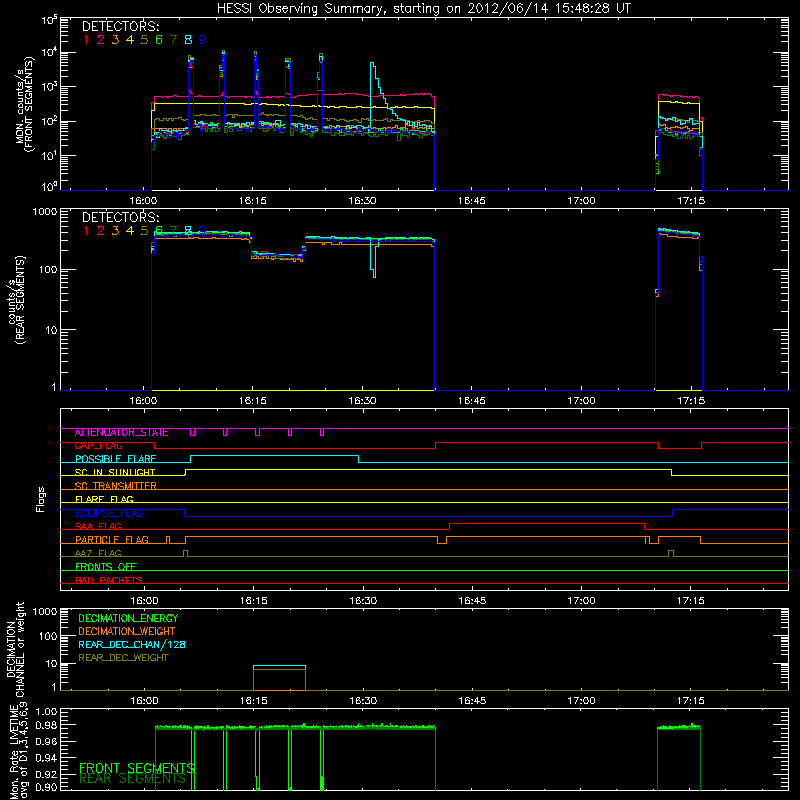800x800 pixels.
Task: Click yellow detector 4 in front segments legend
Action: click(130, 40)
